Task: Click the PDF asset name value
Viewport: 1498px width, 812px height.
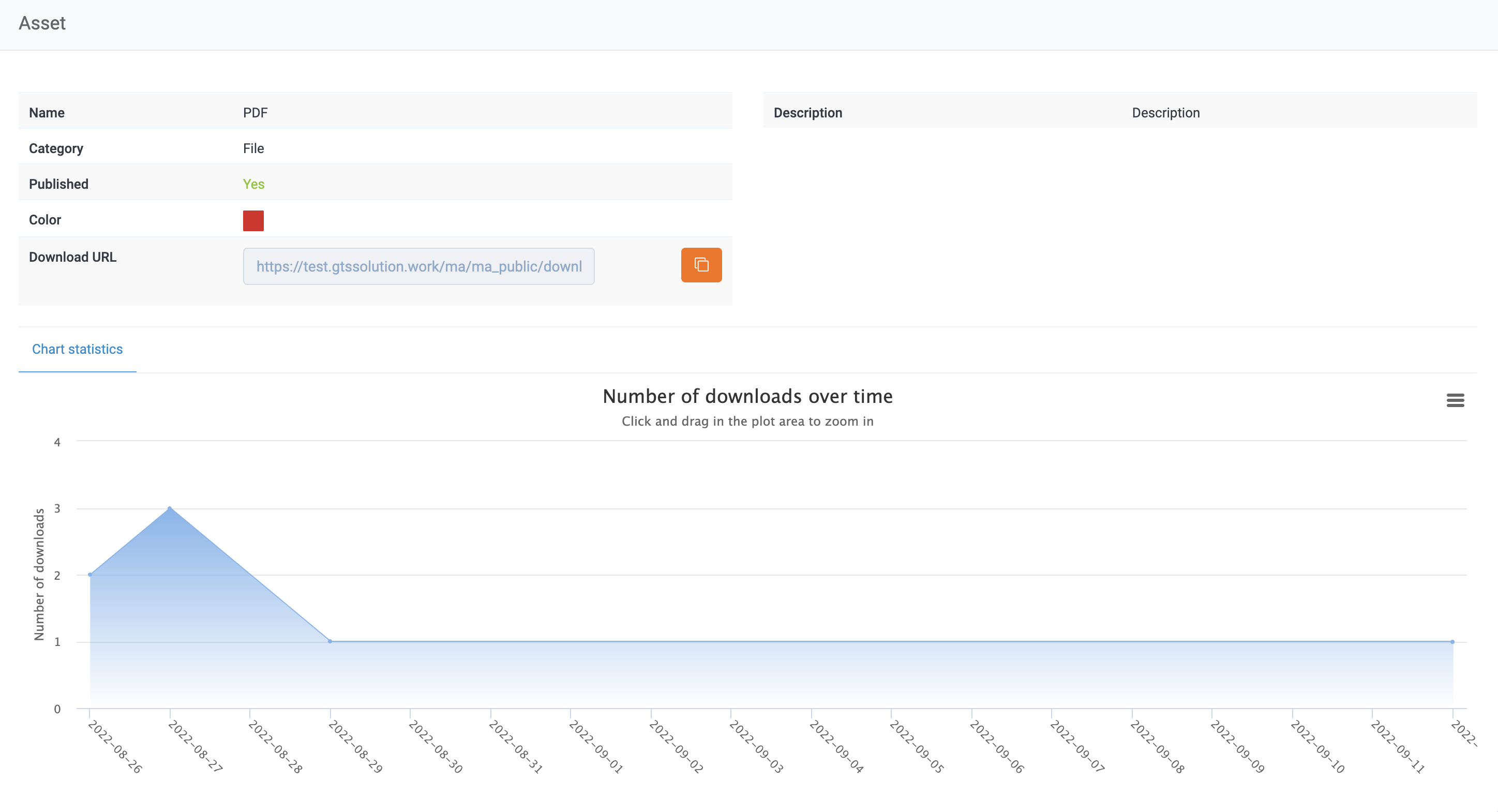Action: (x=254, y=112)
